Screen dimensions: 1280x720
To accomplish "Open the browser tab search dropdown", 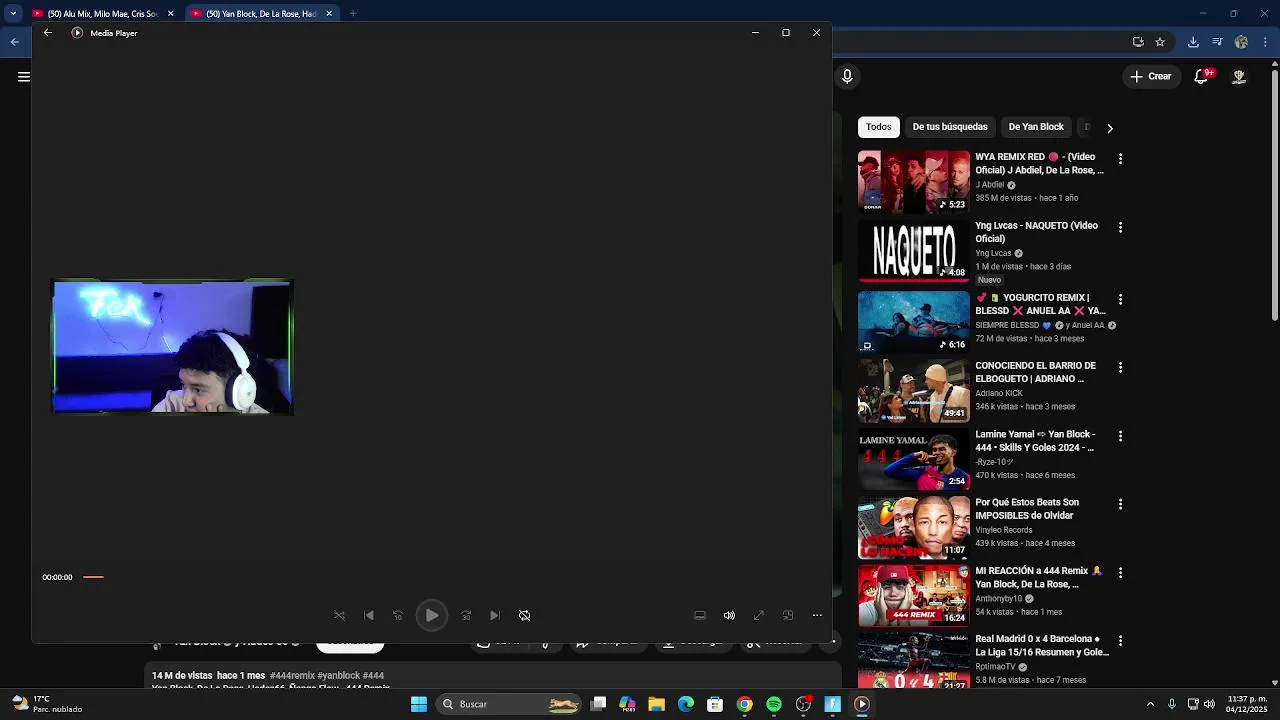I will coord(13,14).
